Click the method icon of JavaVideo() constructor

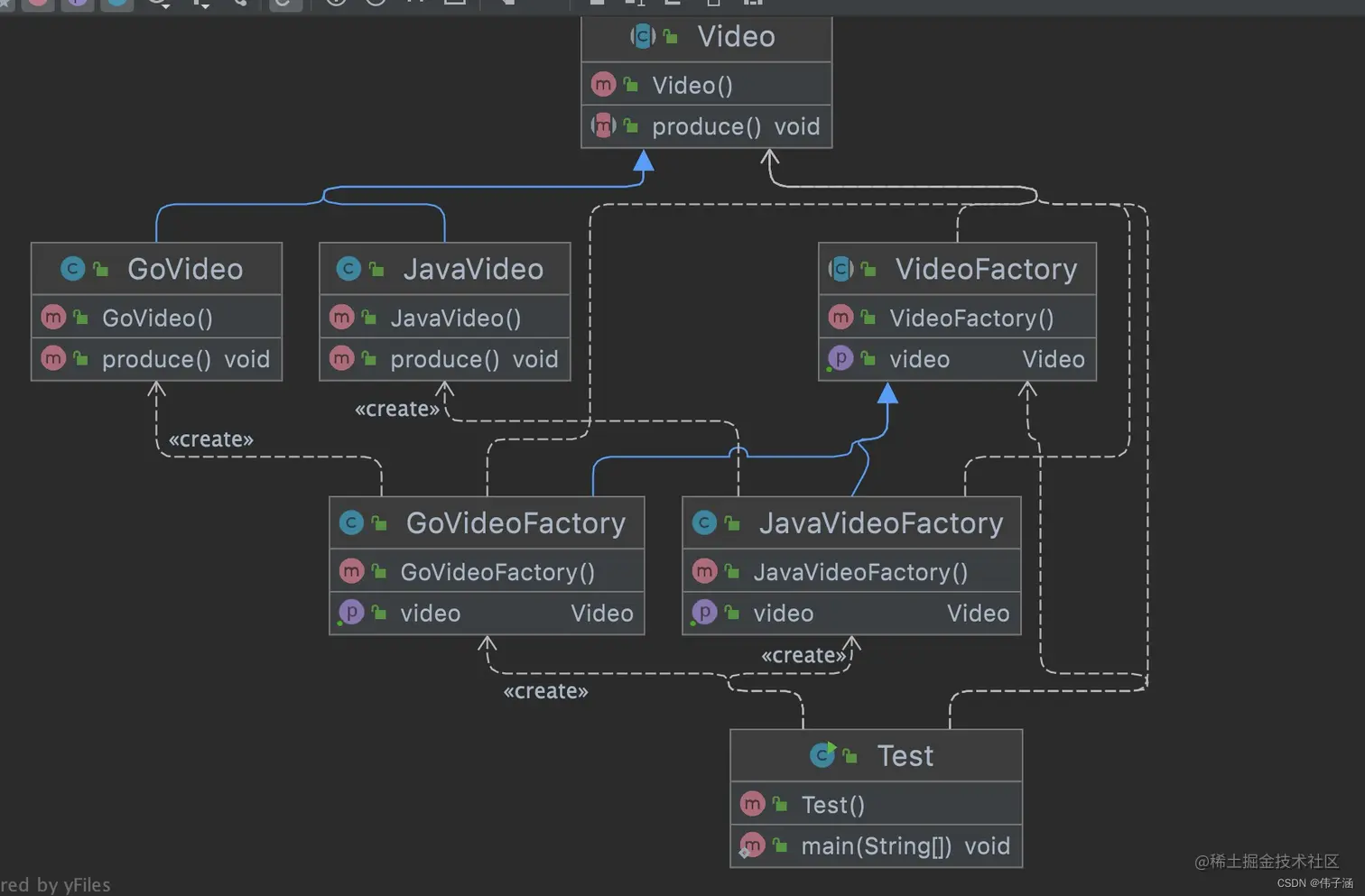click(x=341, y=317)
